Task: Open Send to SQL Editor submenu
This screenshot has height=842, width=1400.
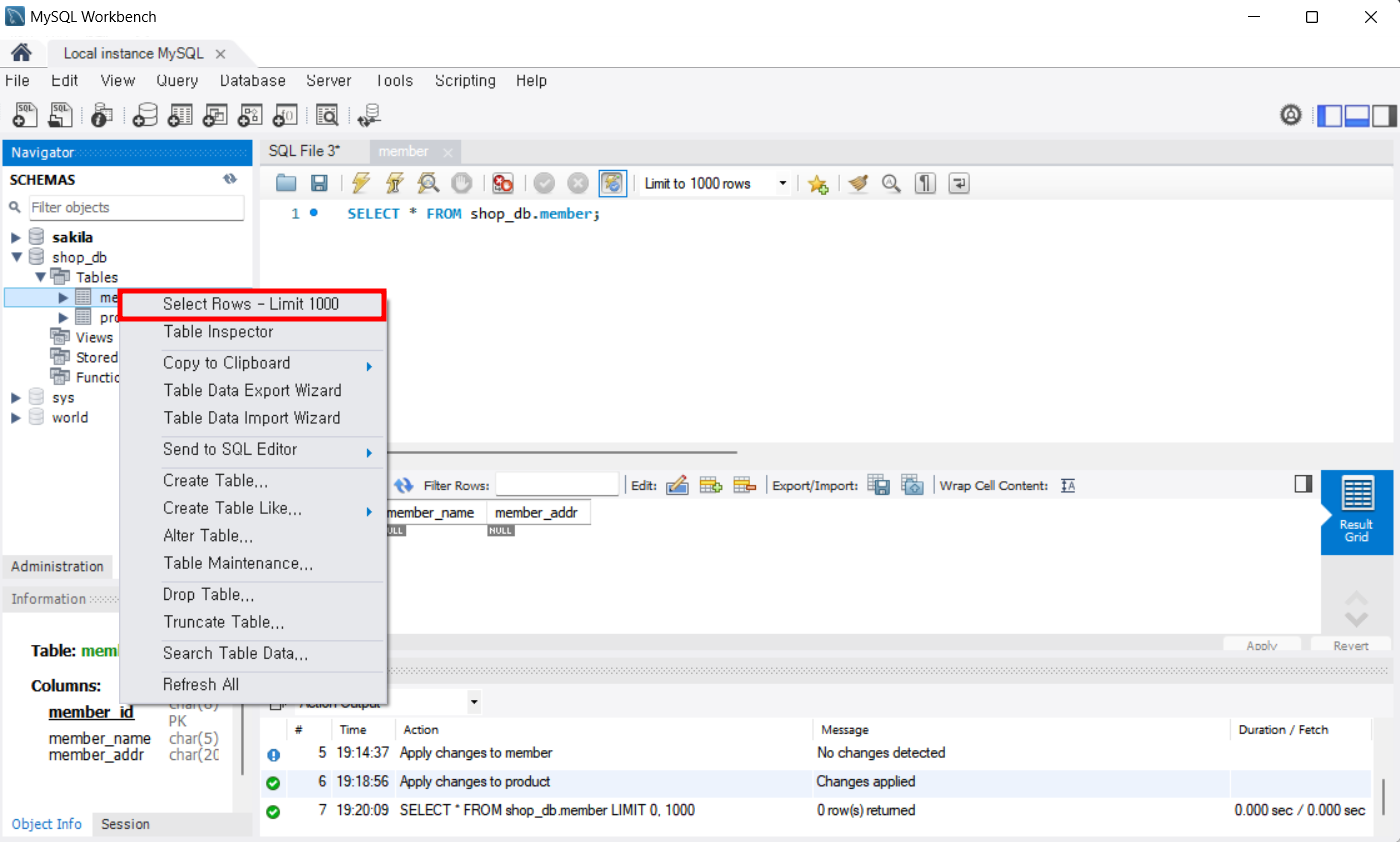Action: 252,450
